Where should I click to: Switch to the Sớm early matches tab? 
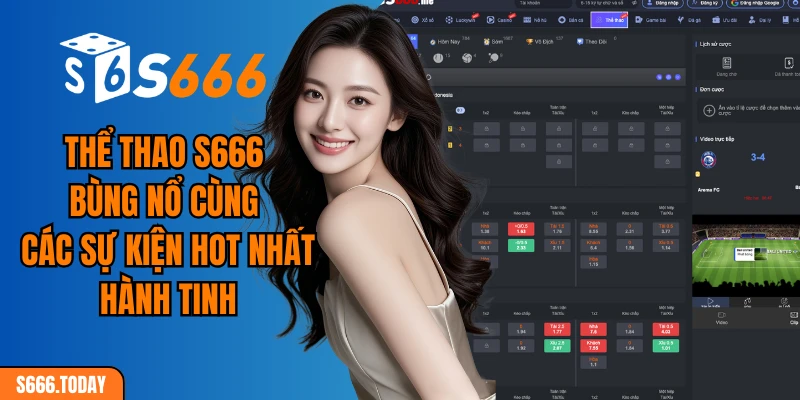click(x=494, y=41)
